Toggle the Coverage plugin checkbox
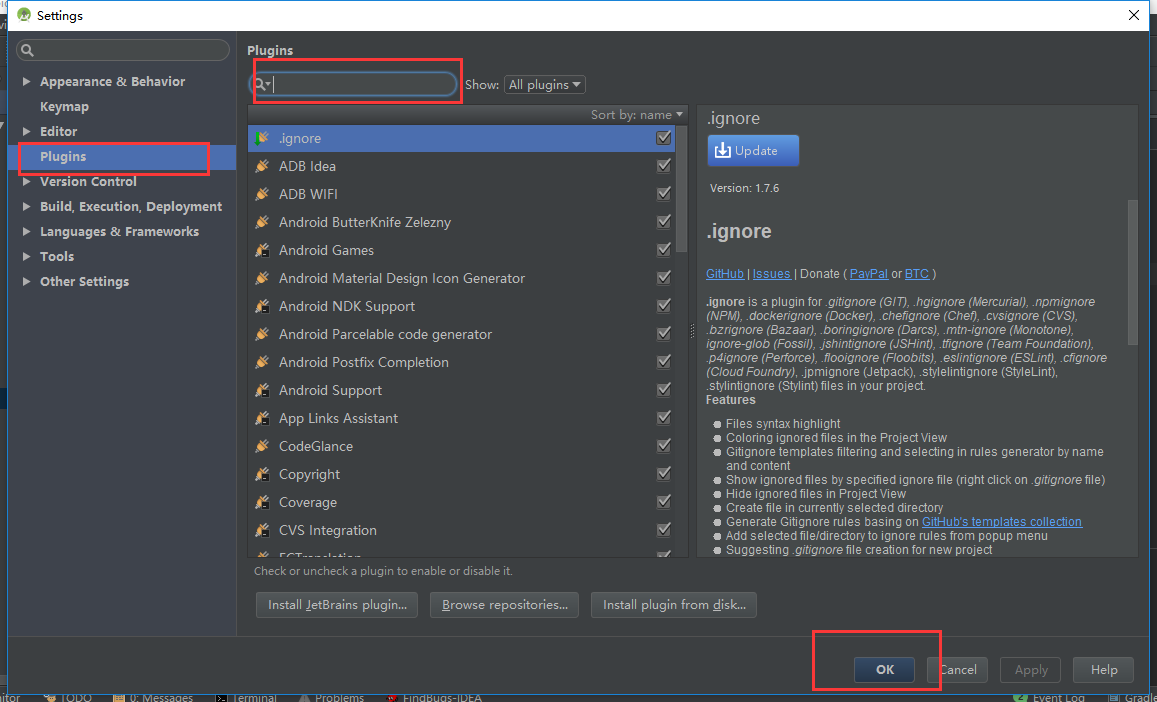The image size is (1157, 702). tap(663, 503)
